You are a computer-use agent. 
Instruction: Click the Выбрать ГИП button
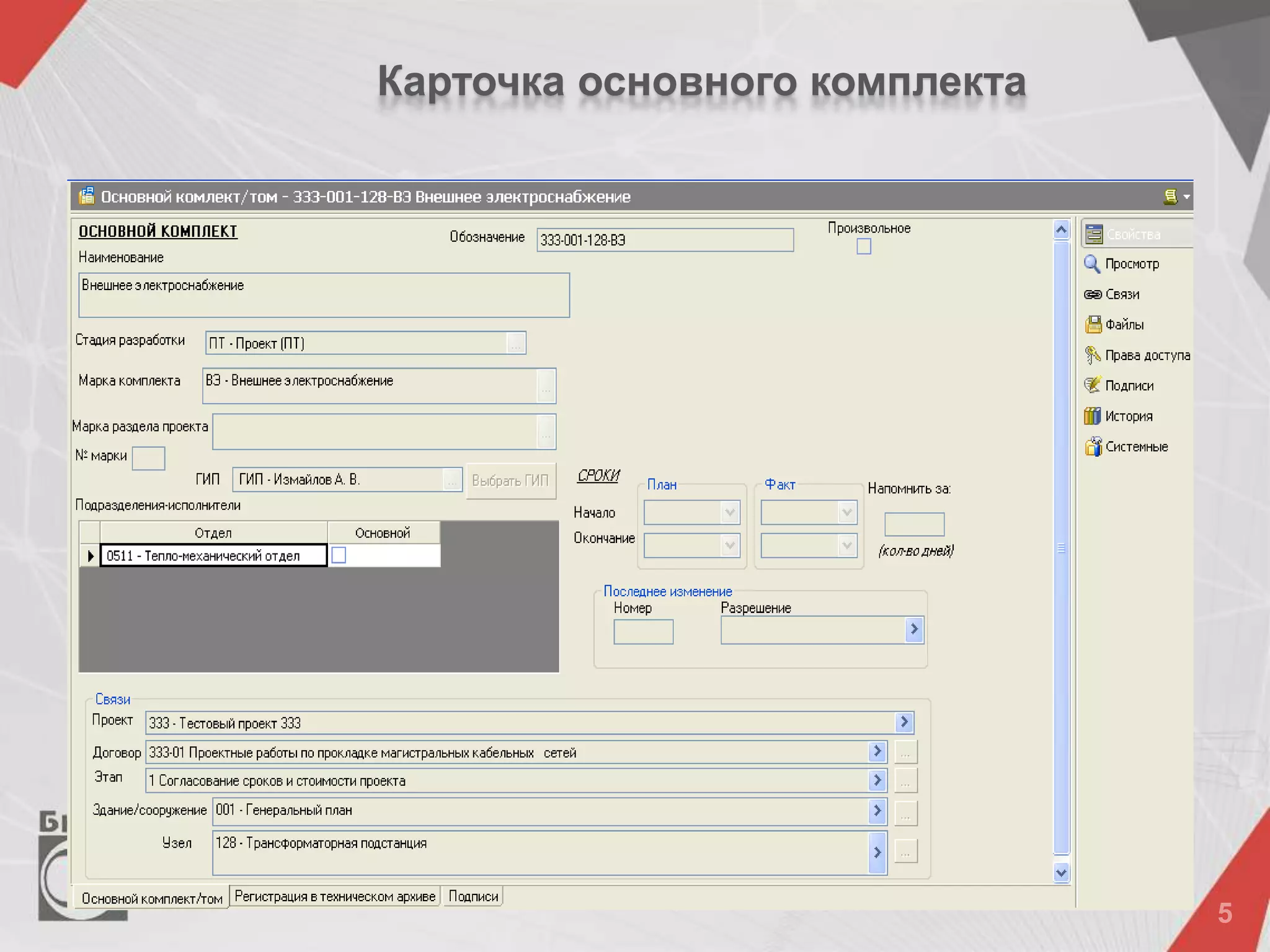pos(510,480)
